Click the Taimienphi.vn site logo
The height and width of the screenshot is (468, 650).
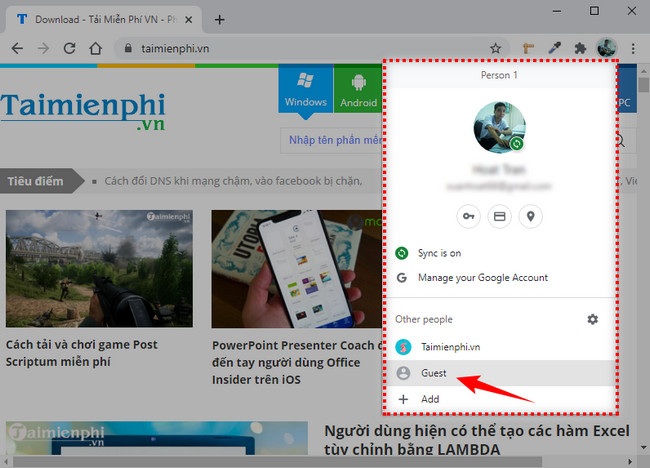pos(82,111)
